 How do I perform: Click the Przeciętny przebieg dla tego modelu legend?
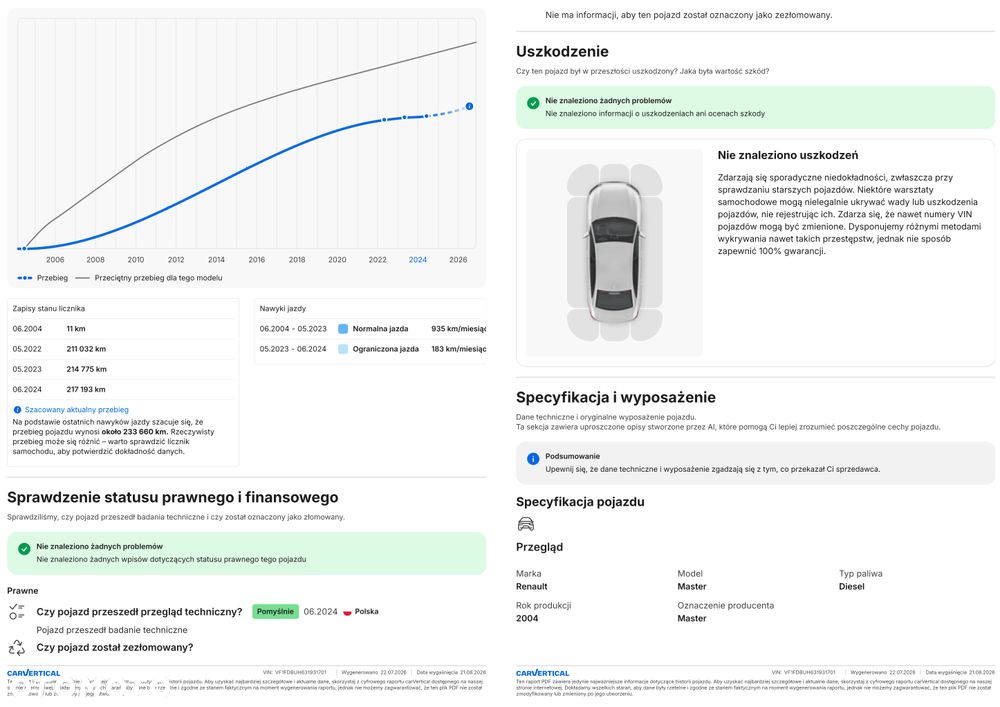coord(149,278)
